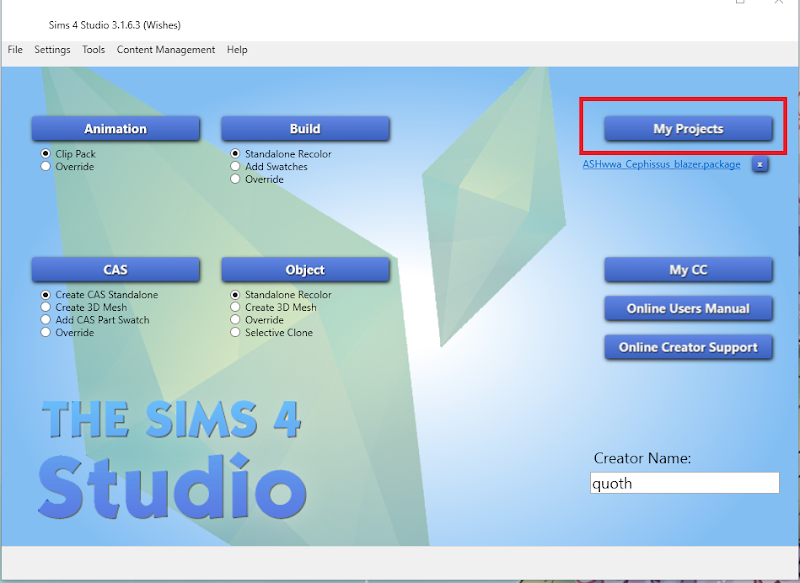Click the Build button
Image resolution: width=800 pixels, height=583 pixels.
[305, 129]
